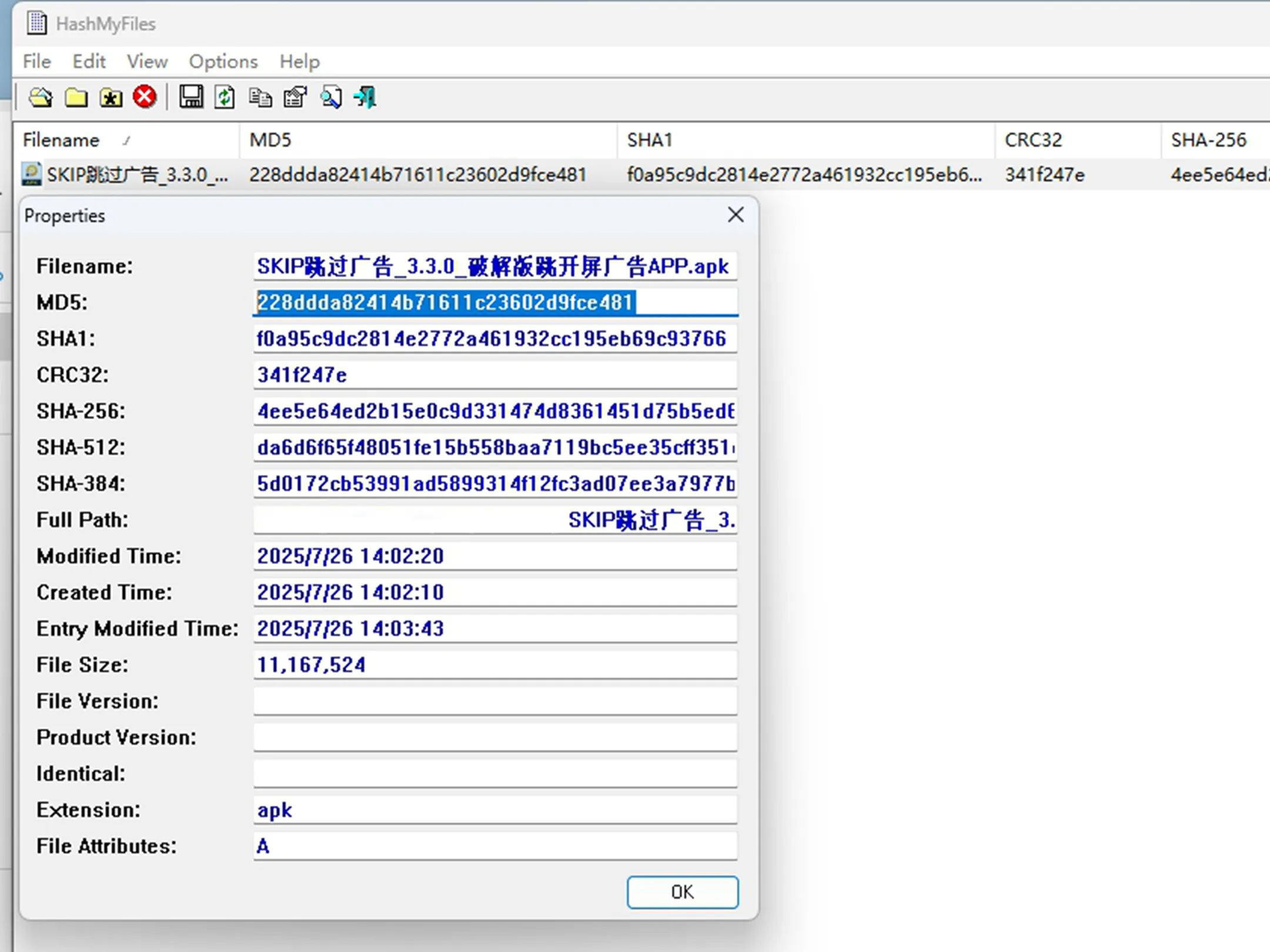Click the File Attributes field showing A
Image resolution: width=1270 pixels, height=952 pixels.
tap(495, 846)
